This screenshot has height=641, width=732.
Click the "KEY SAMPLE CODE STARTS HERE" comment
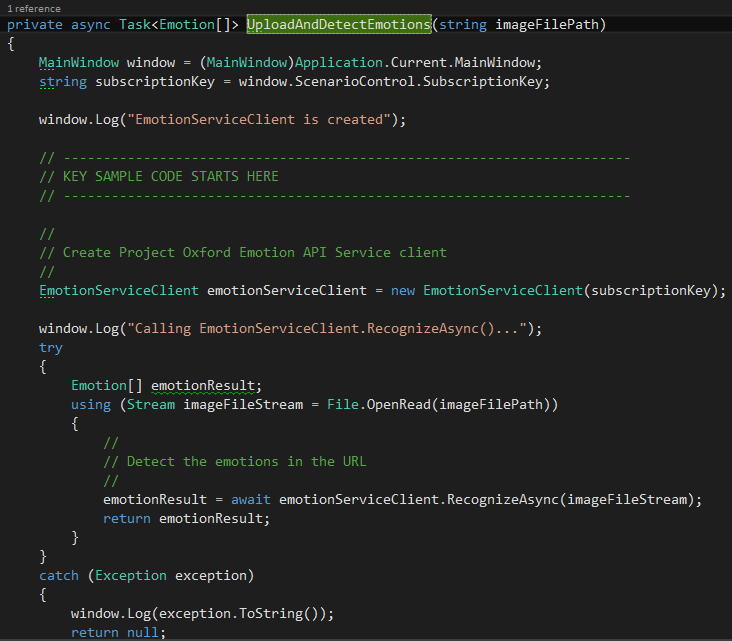[170, 176]
